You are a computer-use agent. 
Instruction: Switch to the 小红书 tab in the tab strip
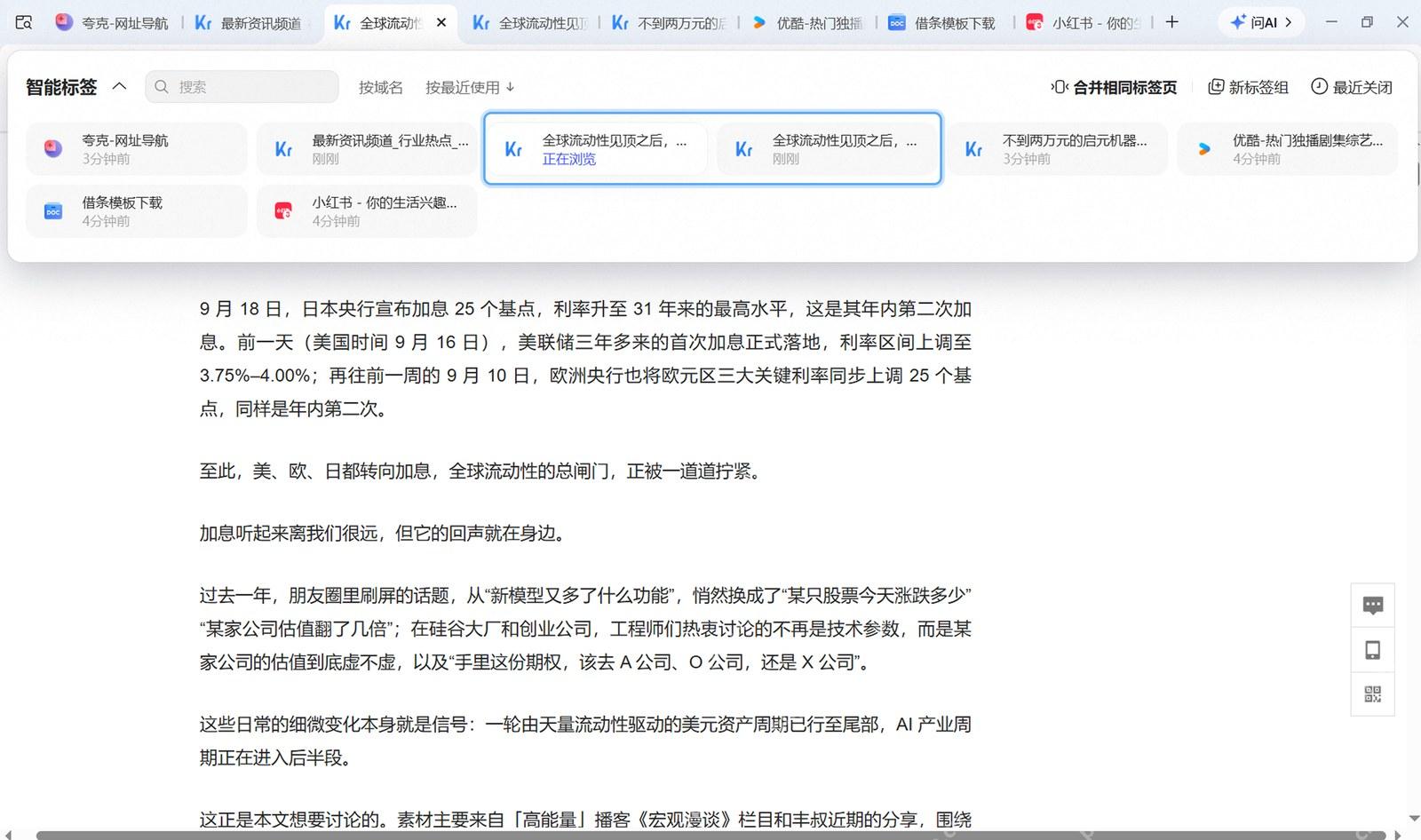click(x=1084, y=22)
